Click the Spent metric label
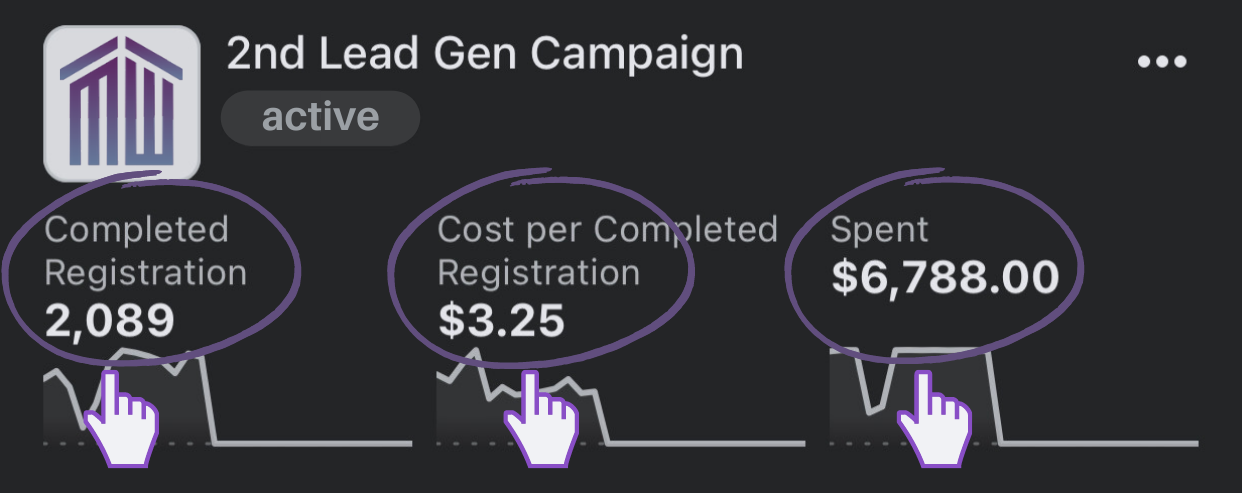1242x493 pixels. click(880, 231)
